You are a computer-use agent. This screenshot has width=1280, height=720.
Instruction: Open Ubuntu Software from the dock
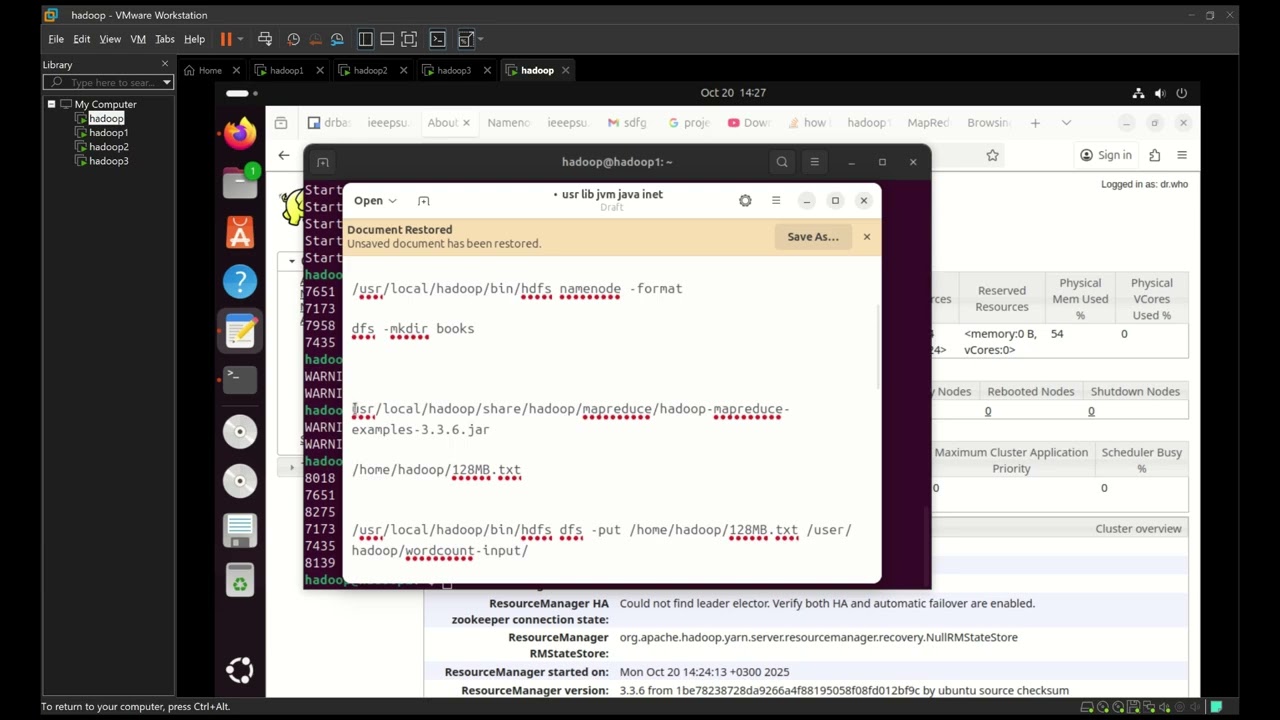(240, 232)
